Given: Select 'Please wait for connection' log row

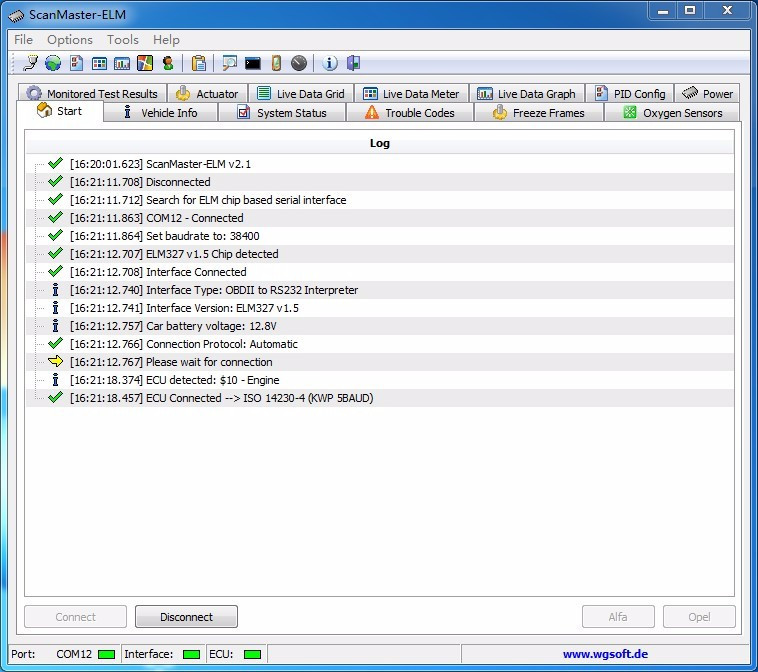Looking at the screenshot, I should point(379,362).
